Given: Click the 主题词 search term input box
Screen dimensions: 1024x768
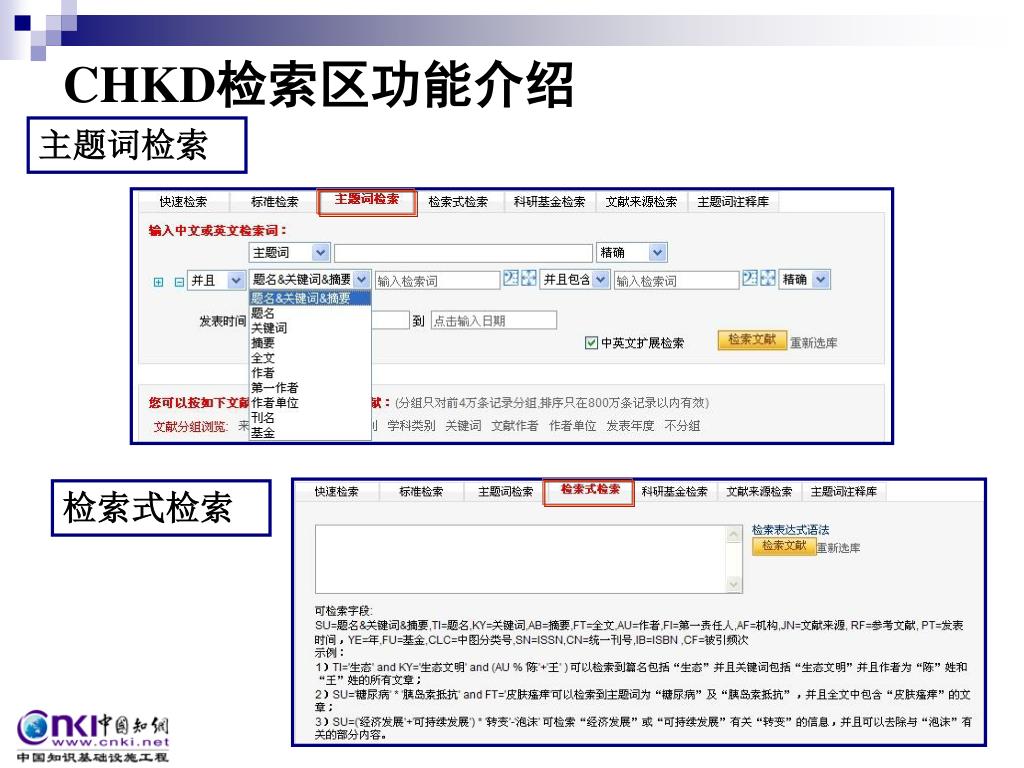Looking at the screenshot, I should click(463, 253).
